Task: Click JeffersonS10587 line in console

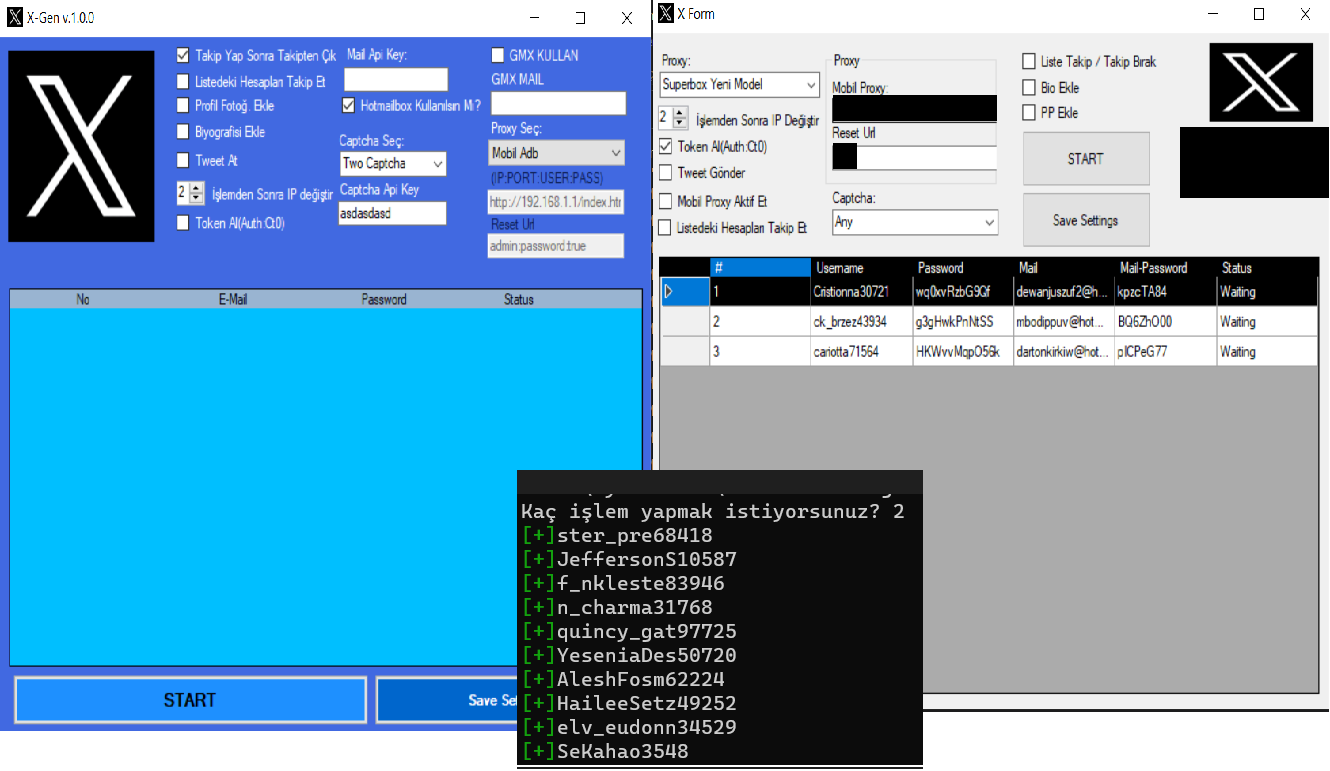Action: (629, 560)
